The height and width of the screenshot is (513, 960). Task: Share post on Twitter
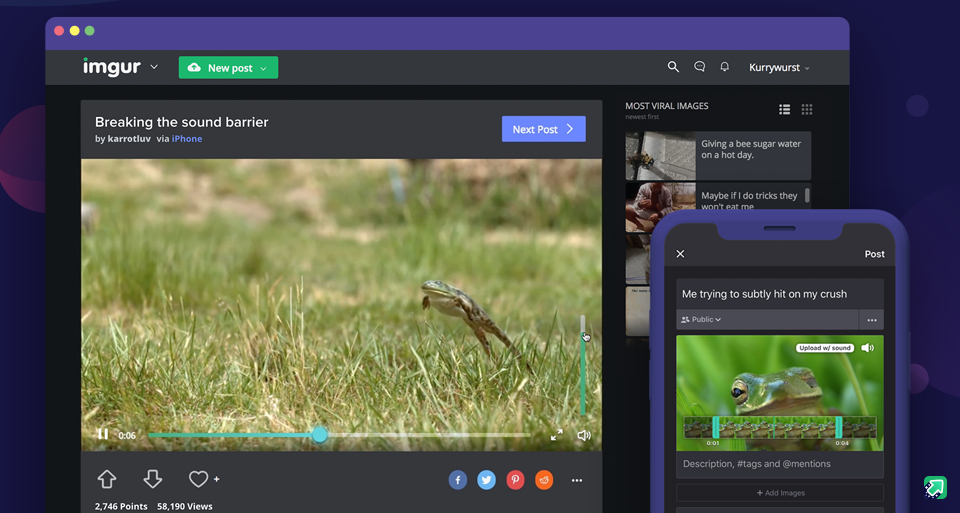[x=487, y=480]
